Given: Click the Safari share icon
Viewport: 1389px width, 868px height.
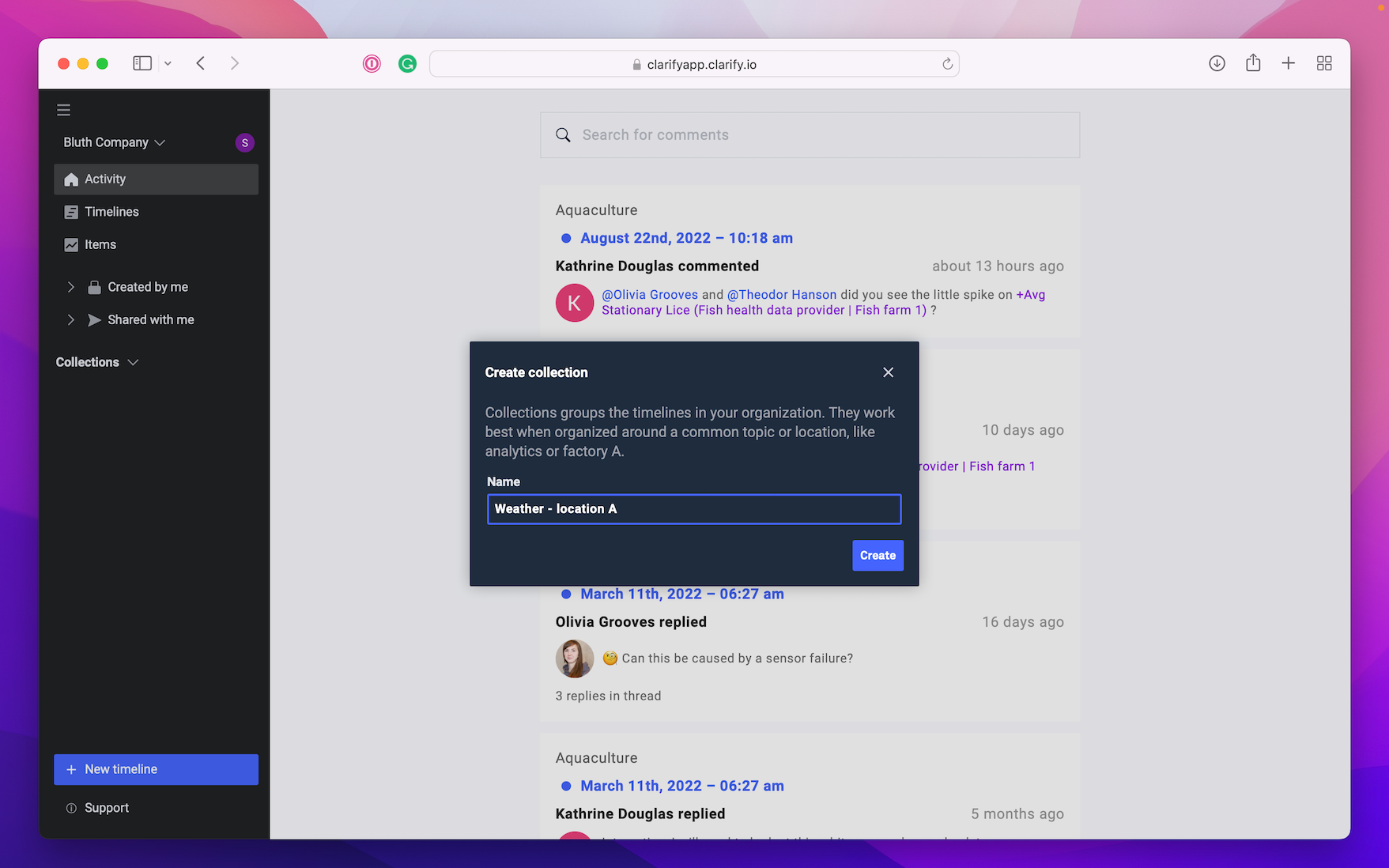Looking at the screenshot, I should pyautogui.click(x=1253, y=63).
